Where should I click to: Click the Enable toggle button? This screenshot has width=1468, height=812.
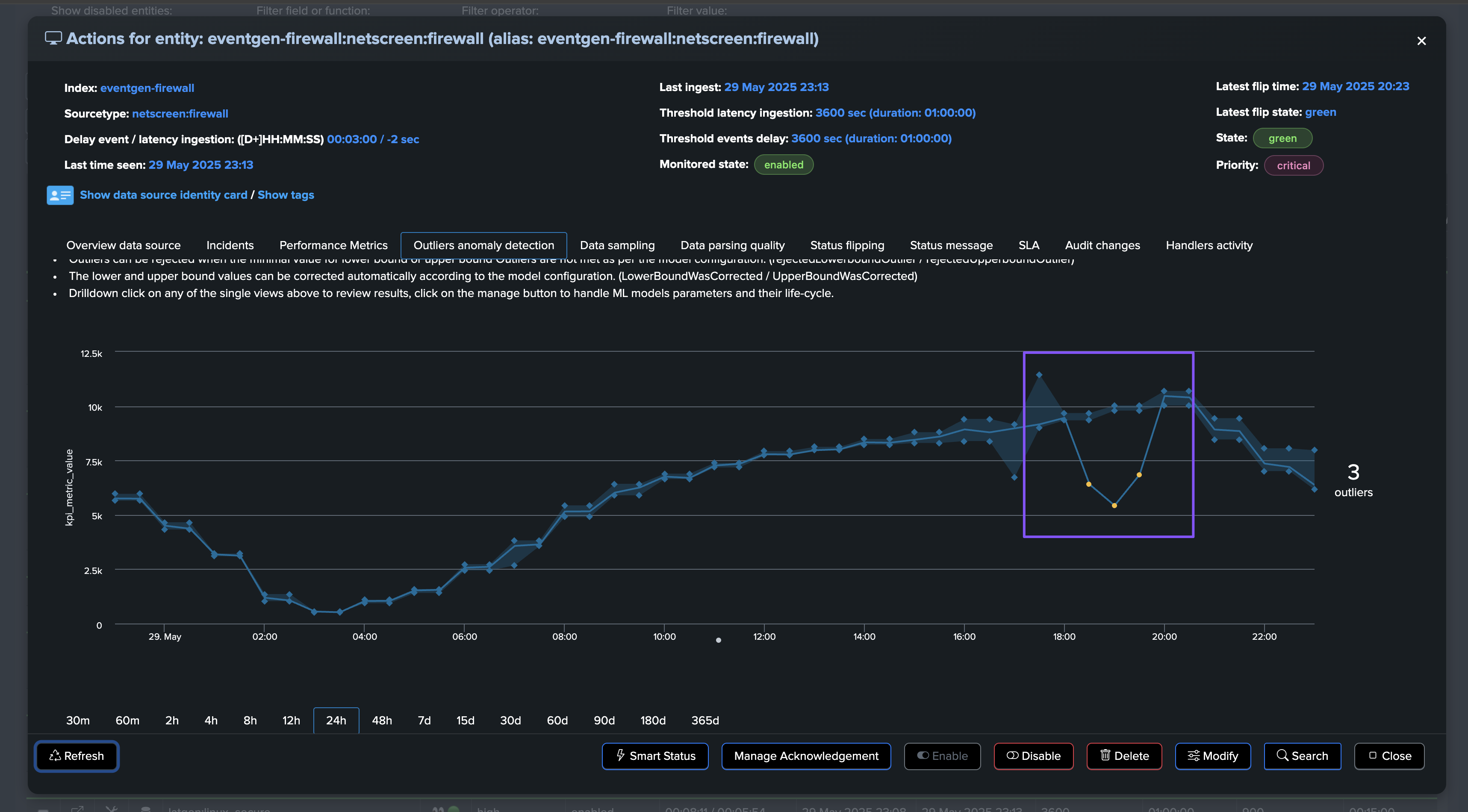(x=942, y=756)
